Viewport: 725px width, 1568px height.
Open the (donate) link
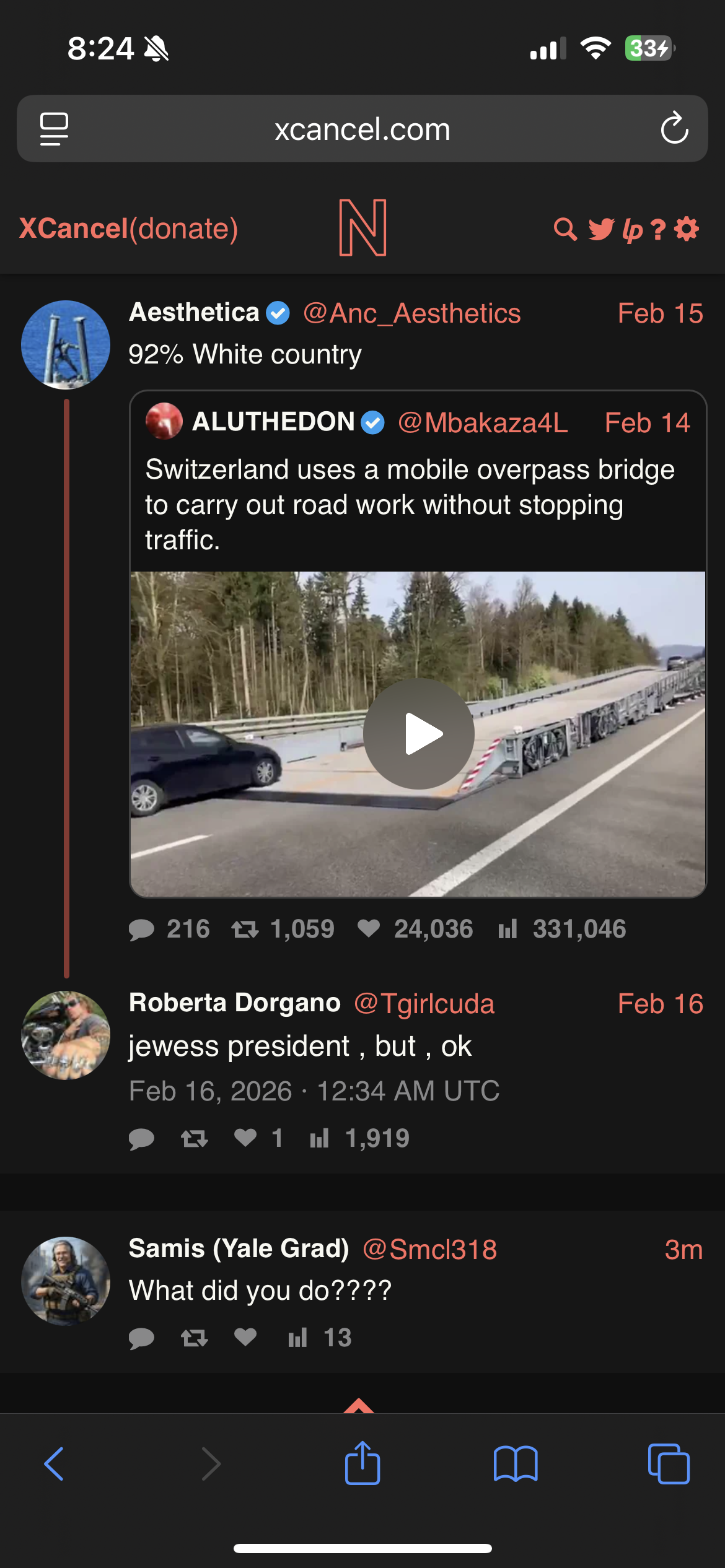[183, 229]
